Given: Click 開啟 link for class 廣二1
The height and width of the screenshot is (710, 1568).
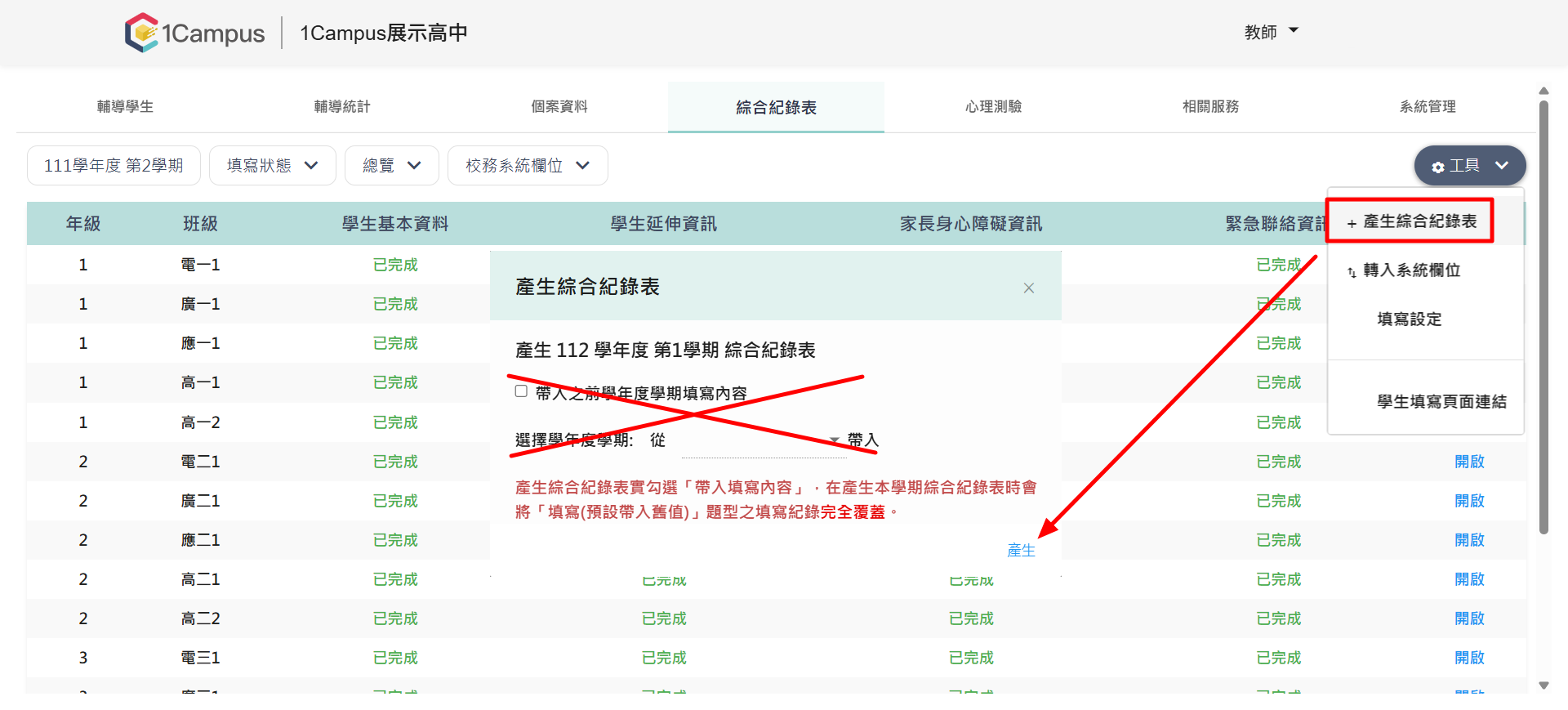Looking at the screenshot, I should point(1469,501).
